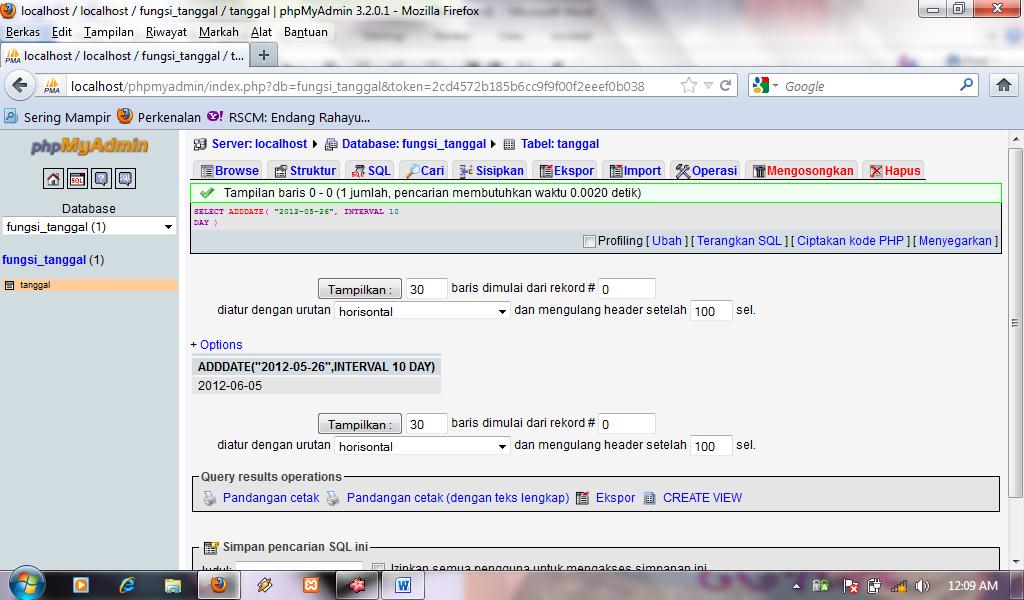Switch to the Cari tab

point(425,171)
